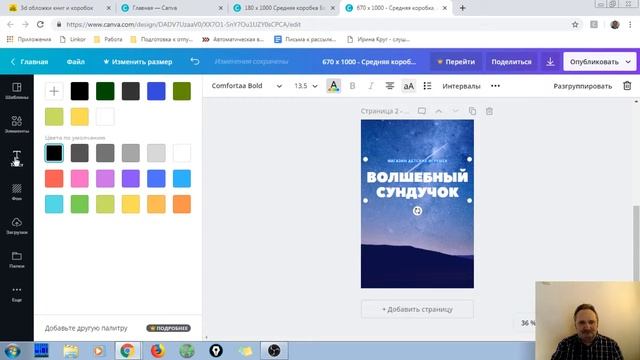Set text alignment with align icon
640x360 pixels.
pos(390,86)
